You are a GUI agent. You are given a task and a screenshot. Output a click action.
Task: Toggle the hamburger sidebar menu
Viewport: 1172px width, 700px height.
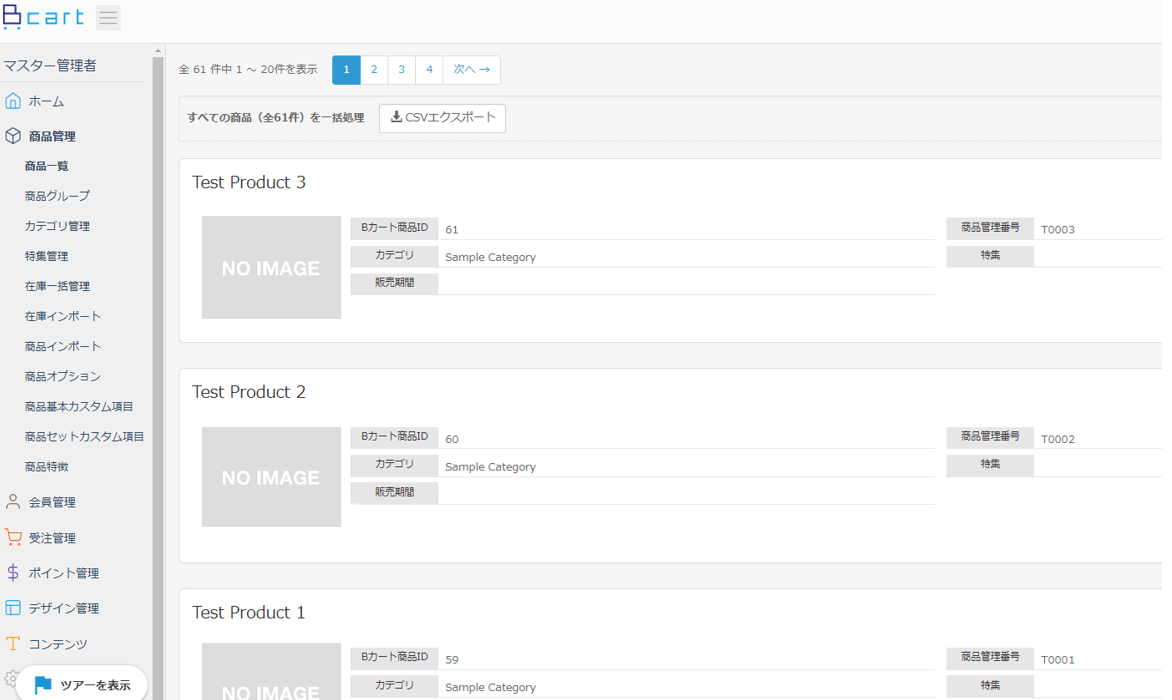coord(108,17)
